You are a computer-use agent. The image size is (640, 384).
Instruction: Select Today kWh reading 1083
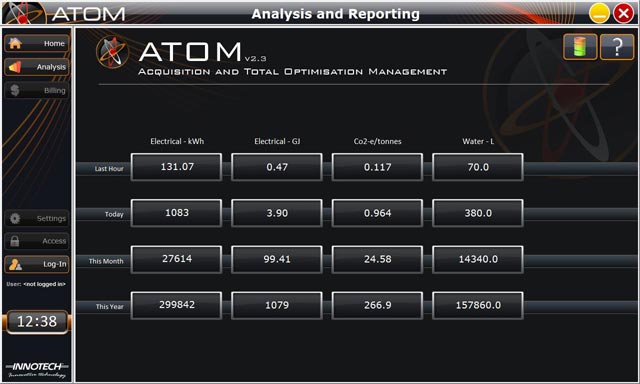tap(177, 213)
